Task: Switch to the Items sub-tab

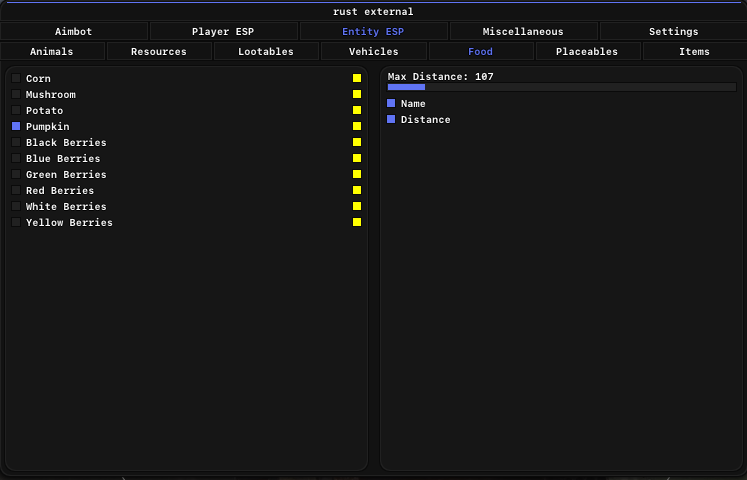Action: pos(695,51)
